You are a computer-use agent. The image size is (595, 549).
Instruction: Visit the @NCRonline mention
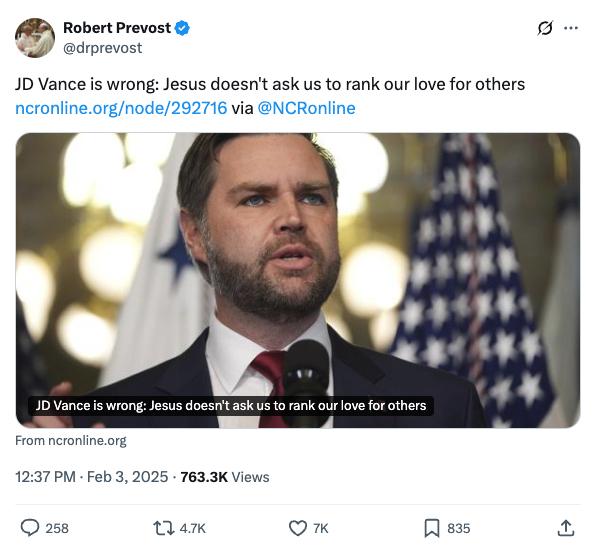[307, 108]
